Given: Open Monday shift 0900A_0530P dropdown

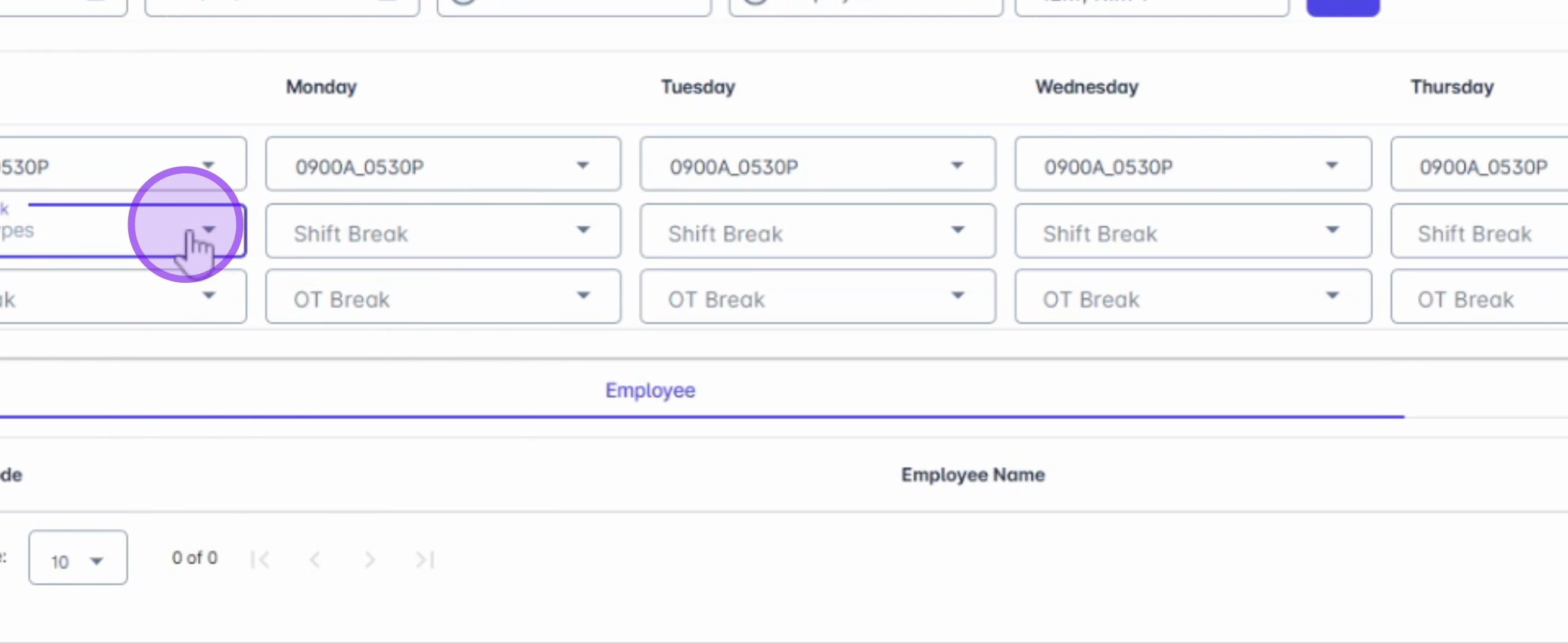Looking at the screenshot, I should click(443, 165).
